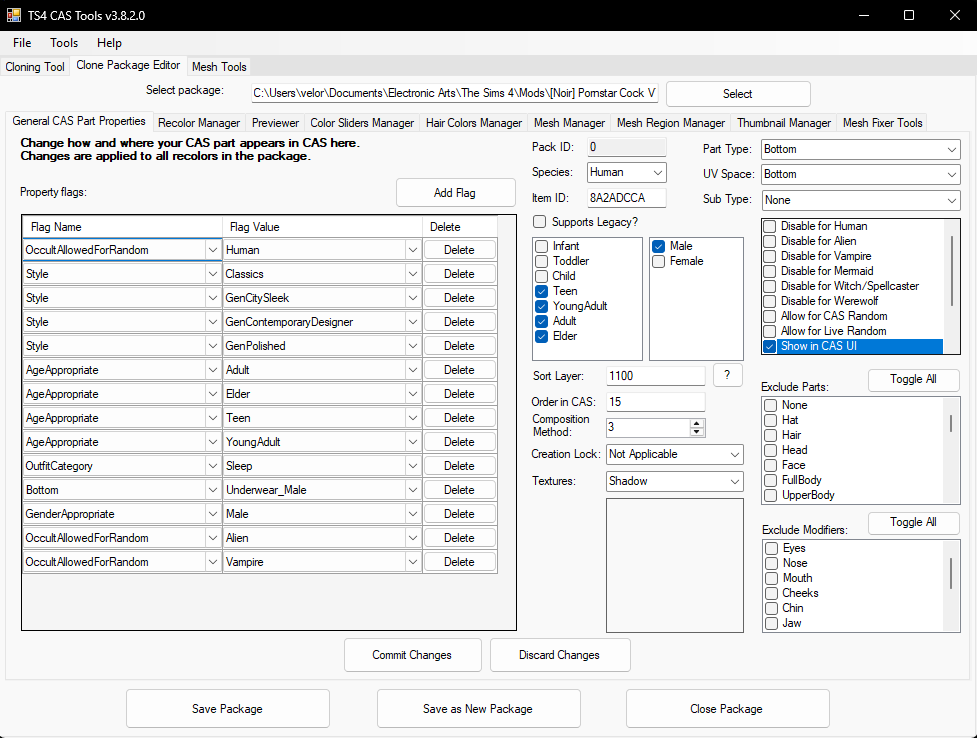The width and height of the screenshot is (977, 738).
Task: Toggle Allow for CAS Random option
Action: coord(770,316)
